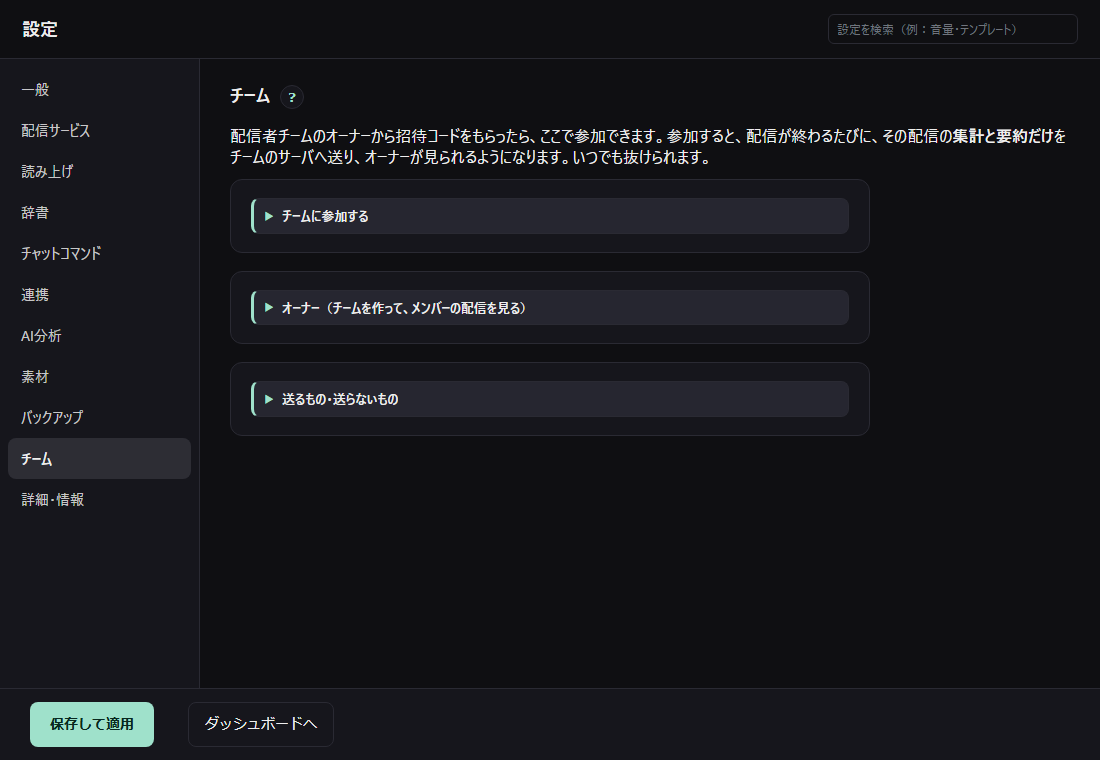Expand the チームに参加する section
The height and width of the screenshot is (760, 1100).
[x=550, y=216]
